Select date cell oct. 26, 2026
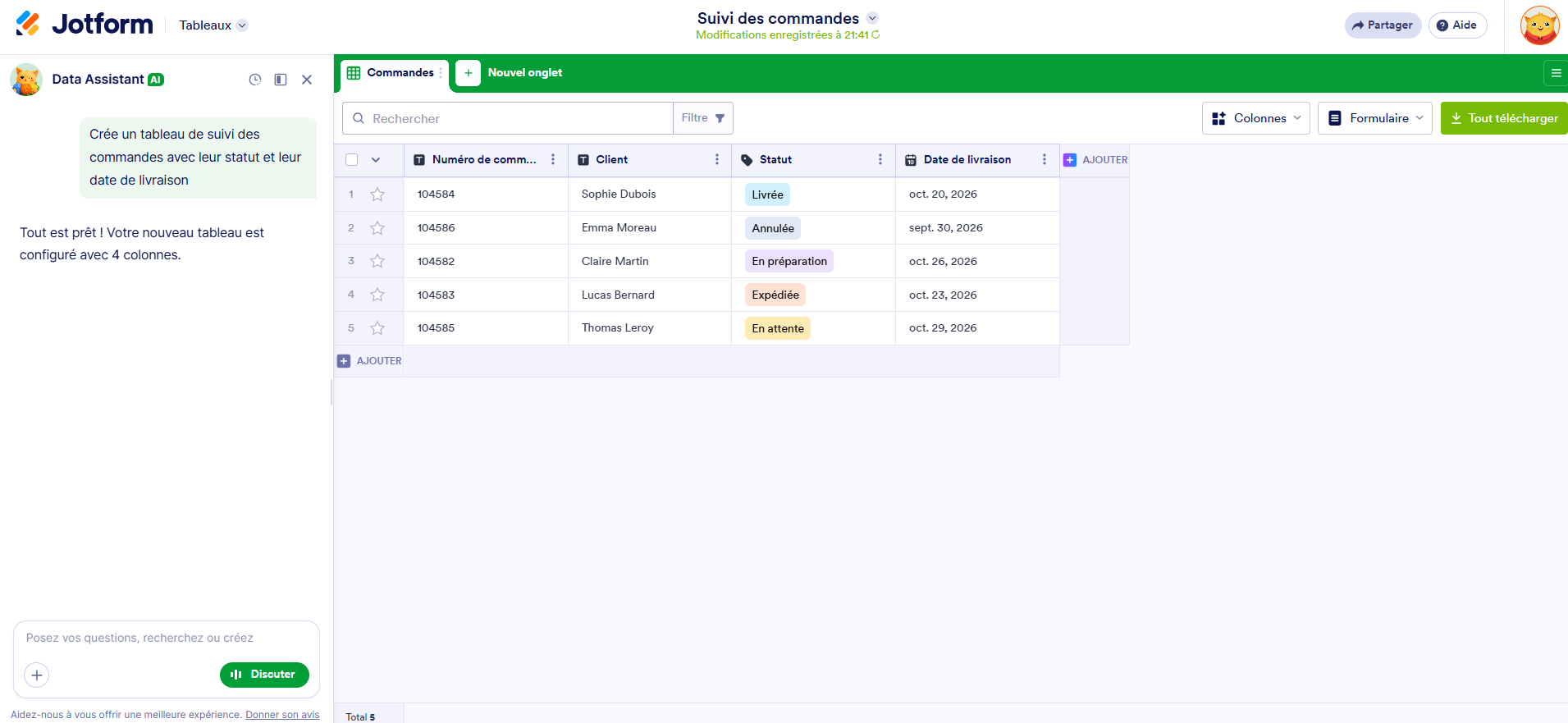The width and height of the screenshot is (1568, 723). (977, 261)
